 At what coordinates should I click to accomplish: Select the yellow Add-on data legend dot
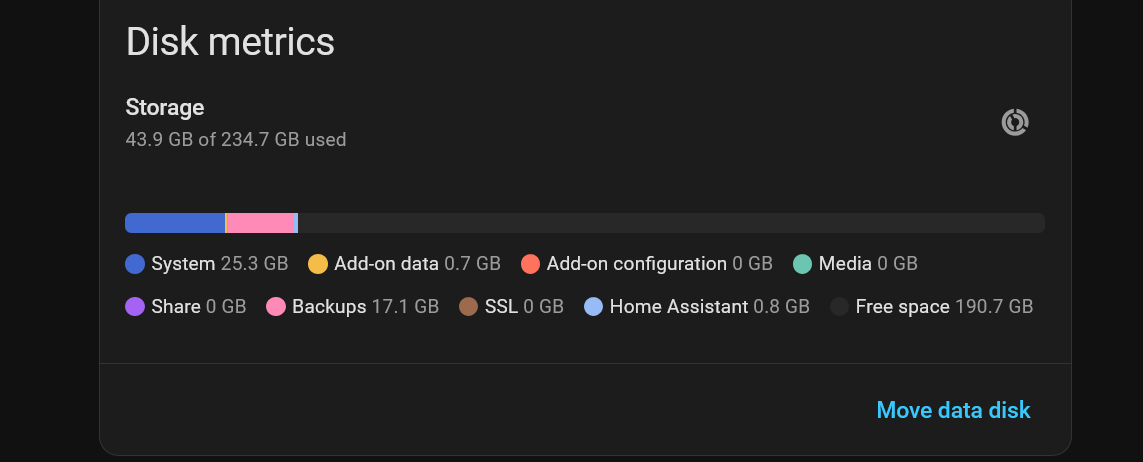point(318,264)
